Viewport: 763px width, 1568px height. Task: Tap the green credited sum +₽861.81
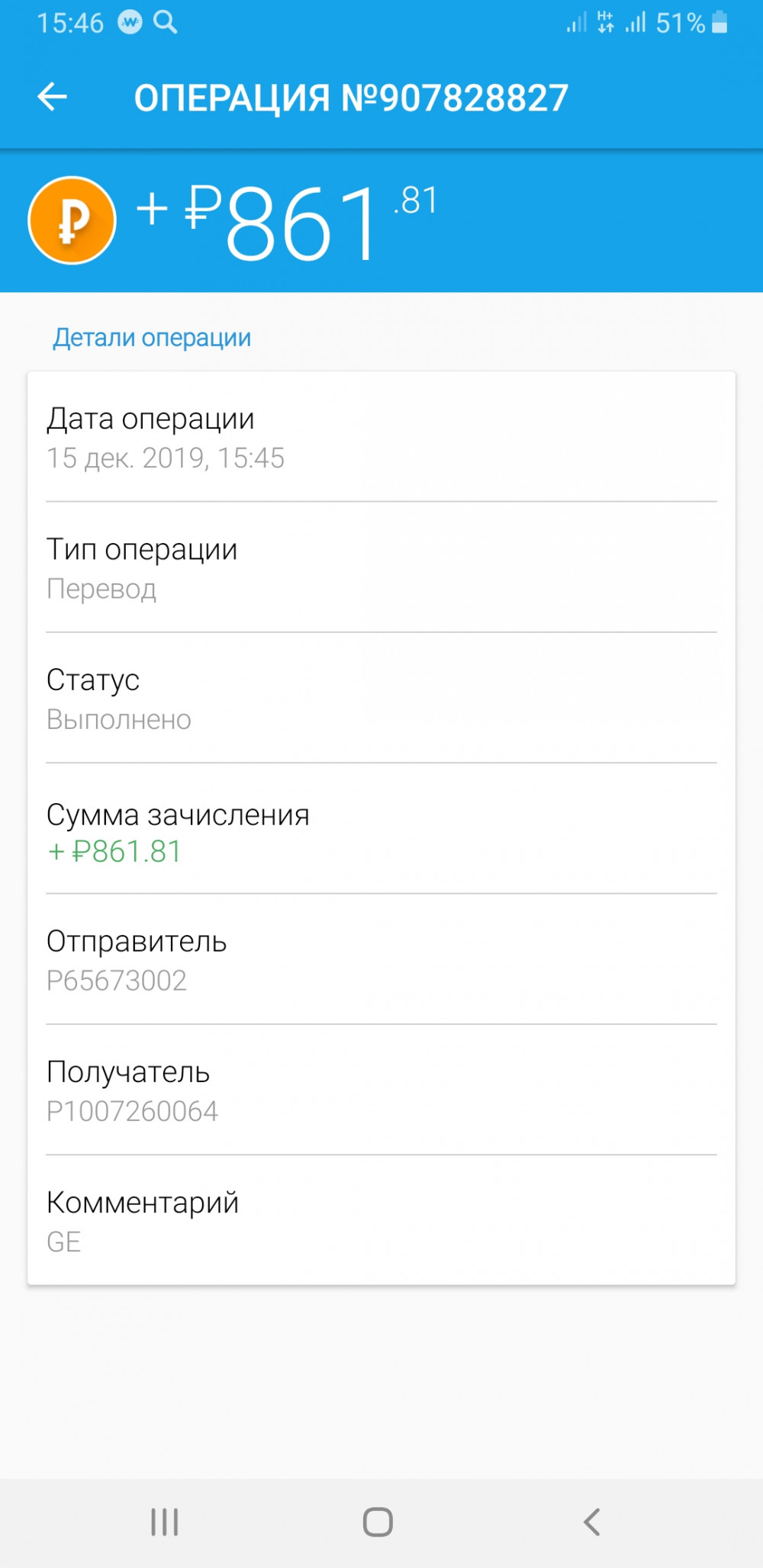pyautogui.click(x=114, y=851)
